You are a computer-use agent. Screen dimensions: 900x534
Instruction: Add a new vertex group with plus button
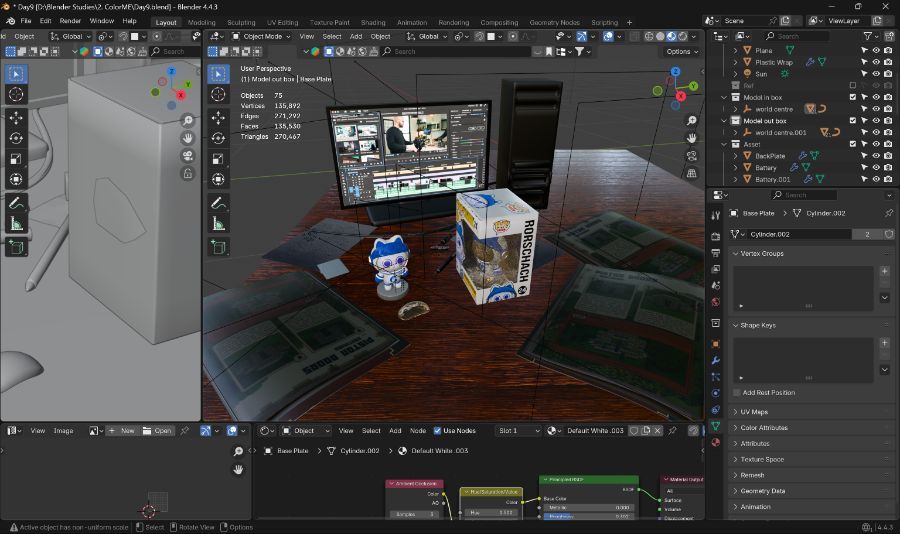885,271
